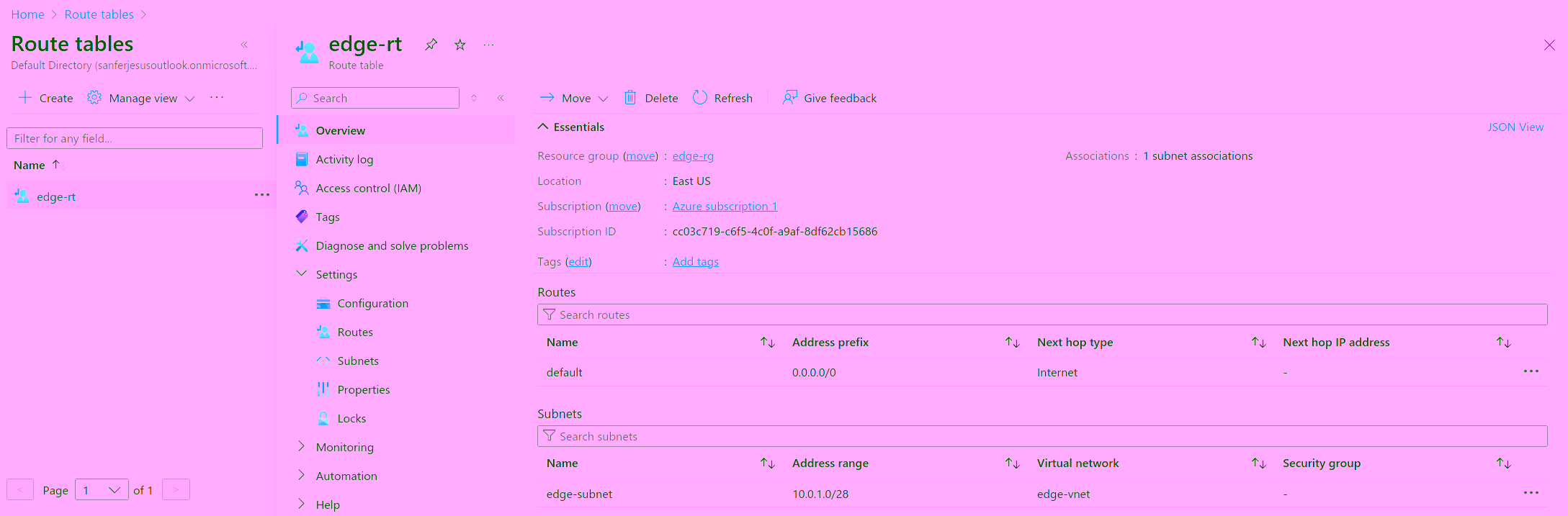The image size is (1568, 516).
Task: Open edge-rg resource group link
Action: pos(693,155)
